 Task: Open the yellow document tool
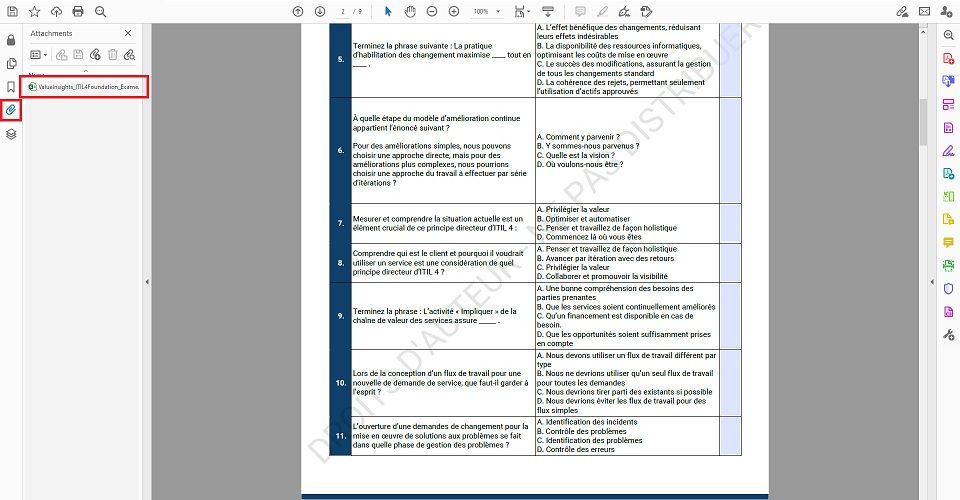coord(948,219)
